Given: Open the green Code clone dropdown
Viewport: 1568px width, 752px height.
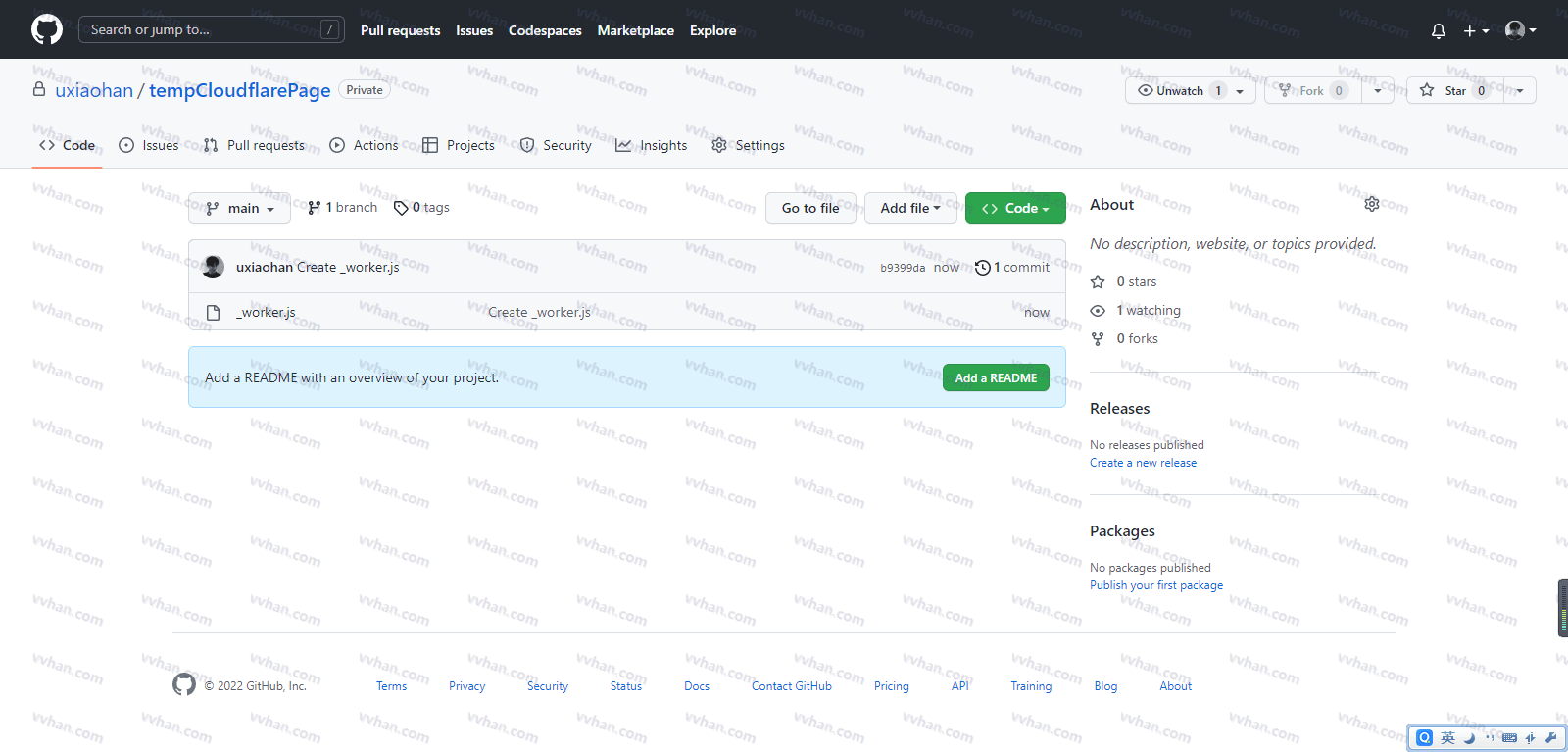Looking at the screenshot, I should (1015, 208).
